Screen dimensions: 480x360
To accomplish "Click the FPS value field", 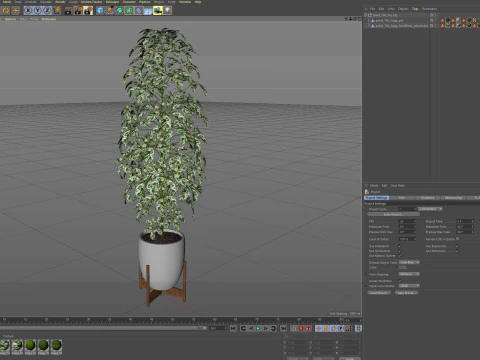I will pos(407,221).
